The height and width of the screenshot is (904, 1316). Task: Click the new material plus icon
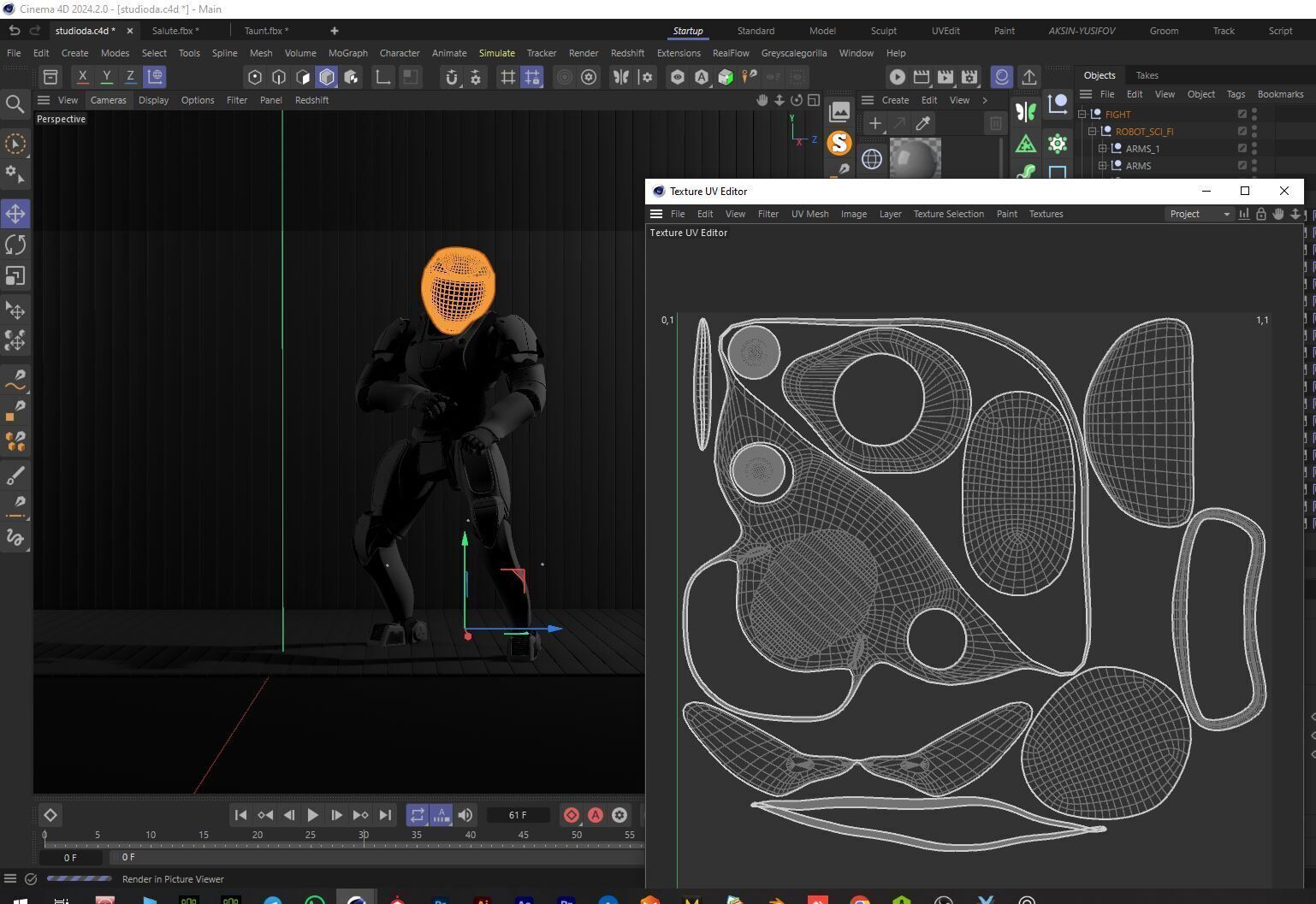click(874, 124)
